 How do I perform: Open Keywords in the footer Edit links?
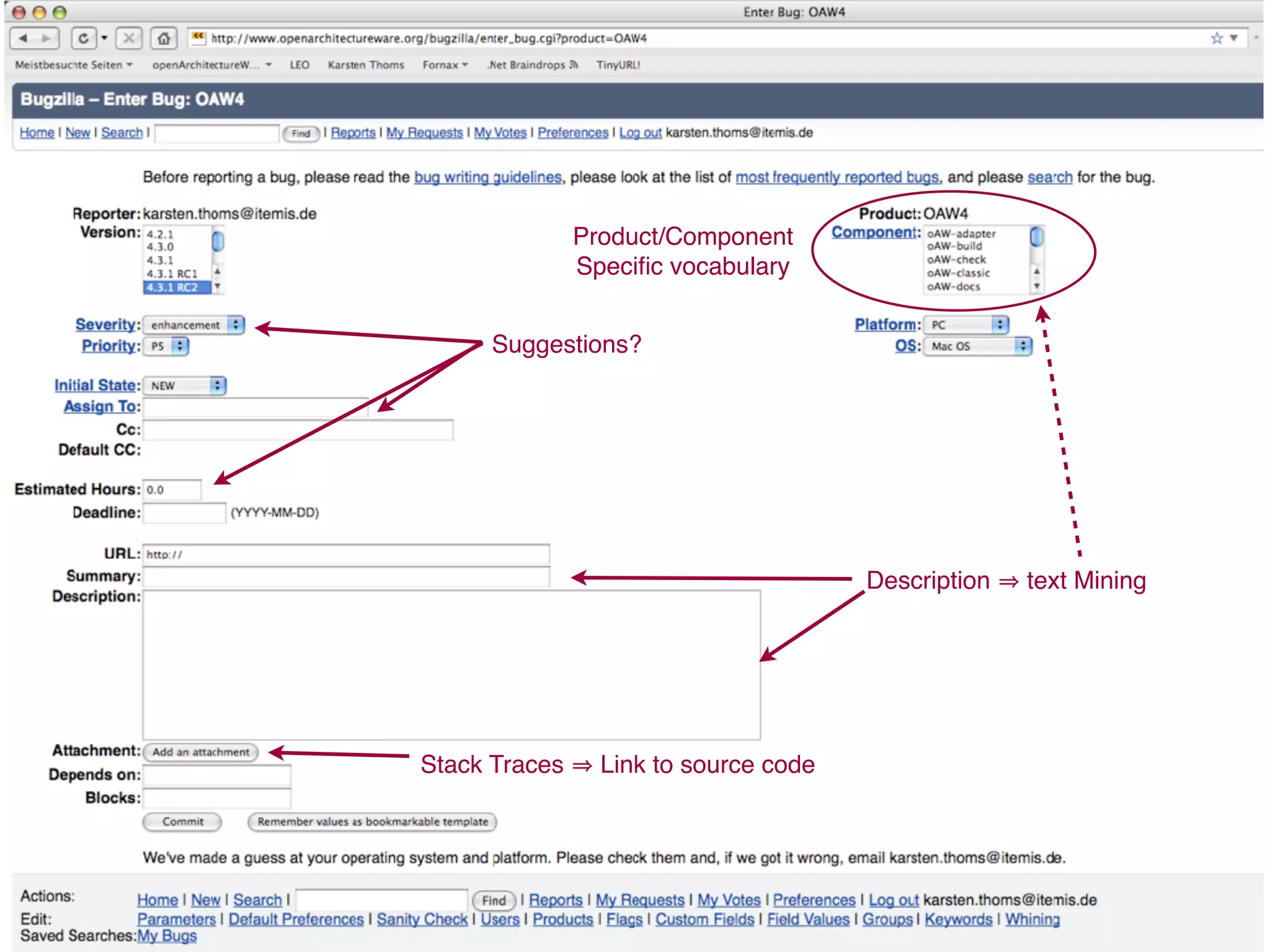point(959,919)
